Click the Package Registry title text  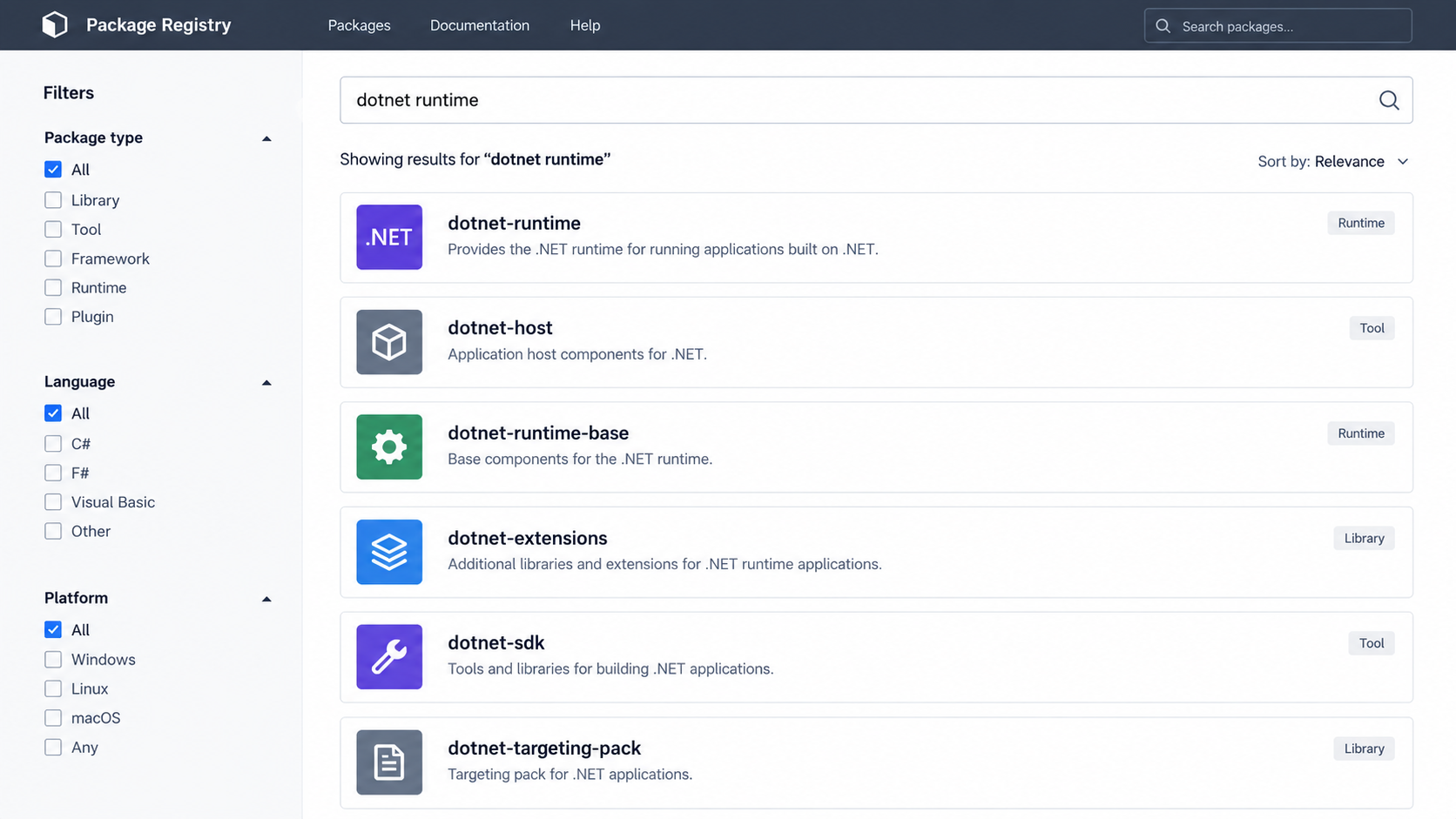158,25
